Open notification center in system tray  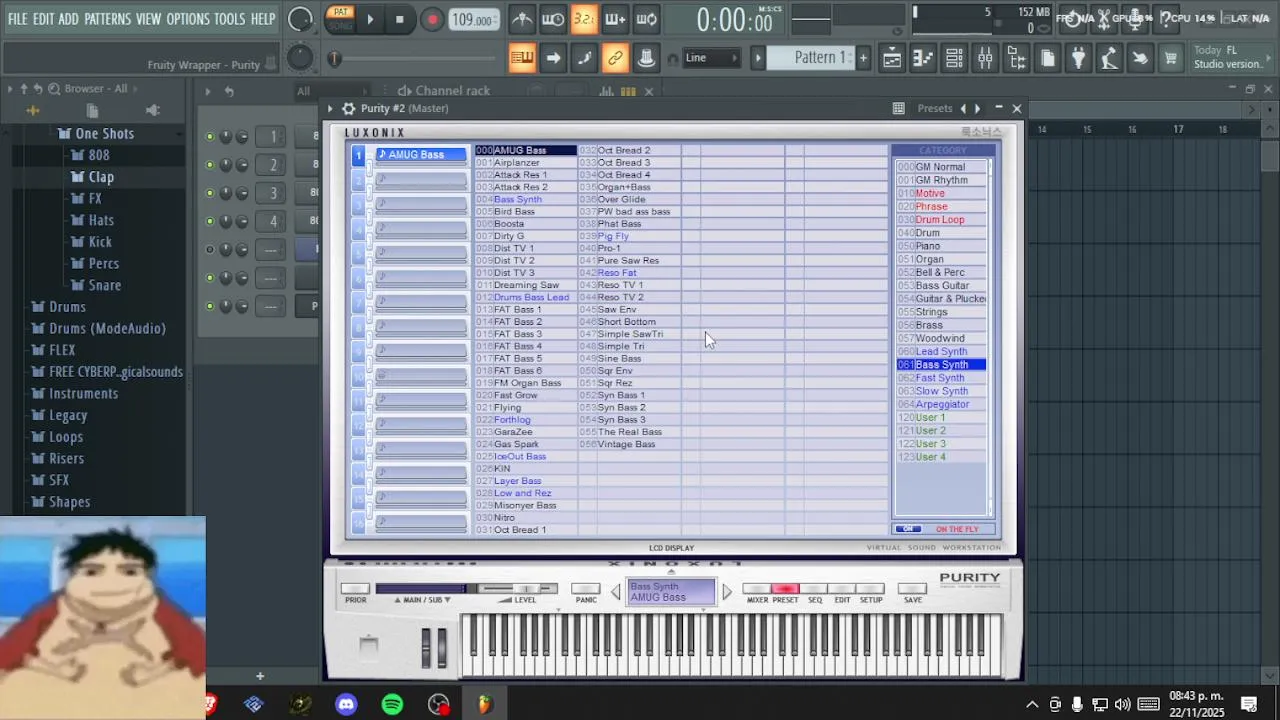(1249, 705)
